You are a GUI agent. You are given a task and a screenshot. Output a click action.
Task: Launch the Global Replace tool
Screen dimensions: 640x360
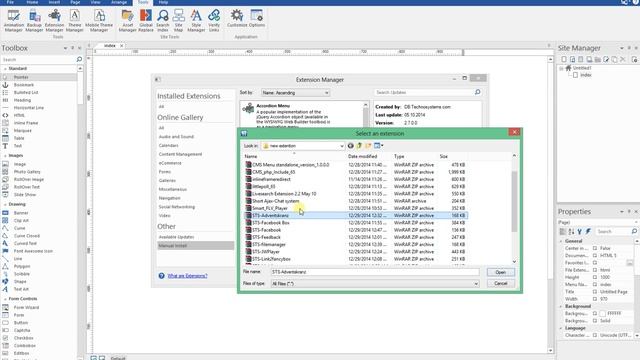pos(146,20)
